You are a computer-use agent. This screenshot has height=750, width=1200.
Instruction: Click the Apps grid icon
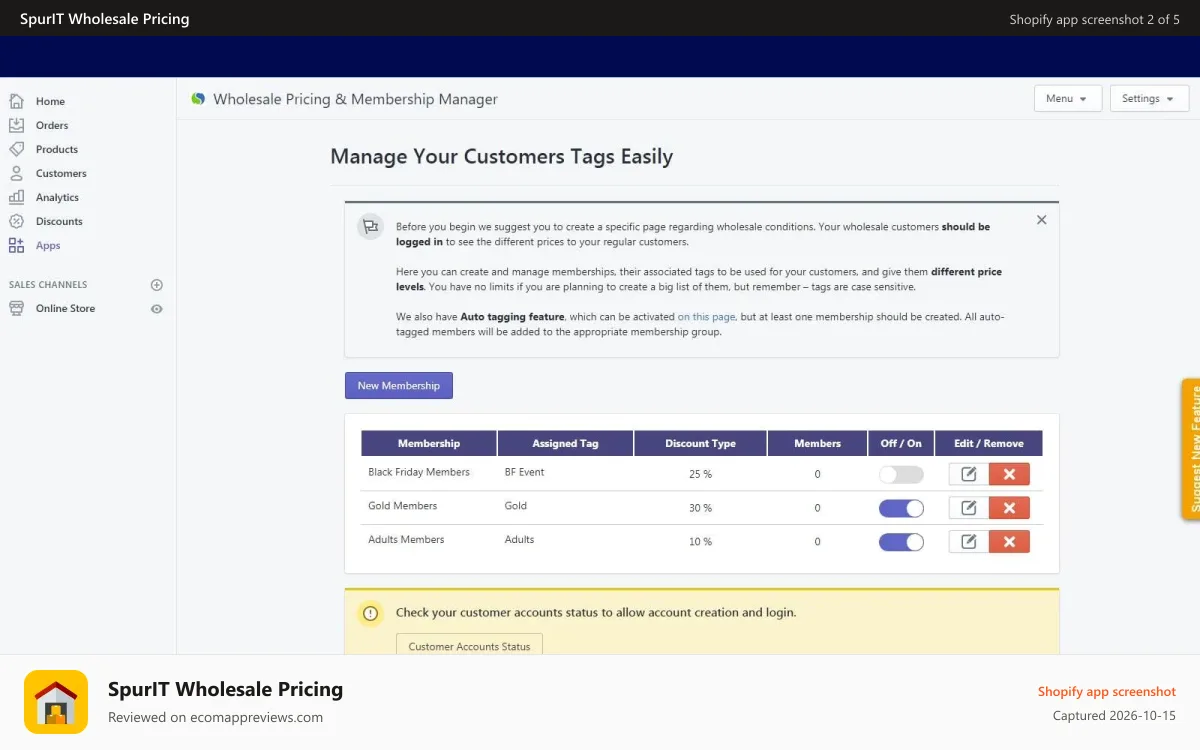(16, 245)
